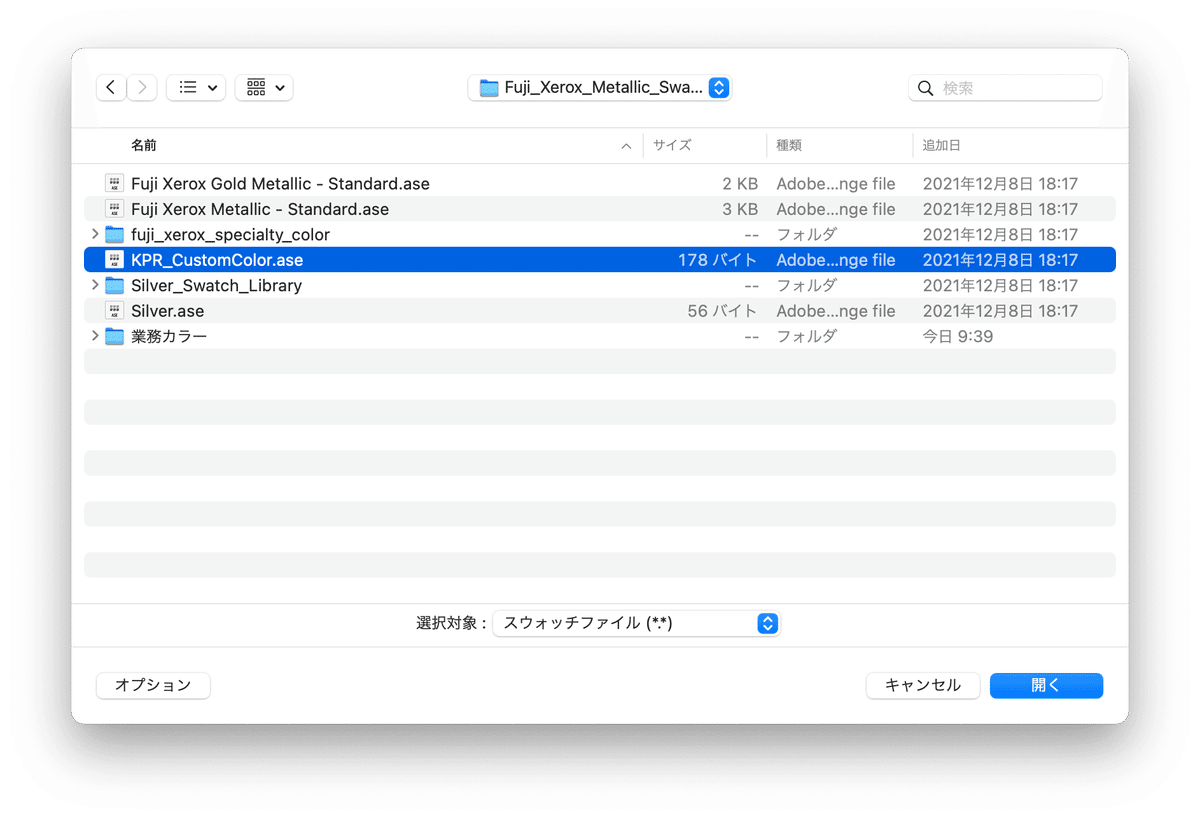Open the スウォッチファイル (*.*) file type dropdown
The height and width of the screenshot is (818, 1200).
tap(636, 623)
